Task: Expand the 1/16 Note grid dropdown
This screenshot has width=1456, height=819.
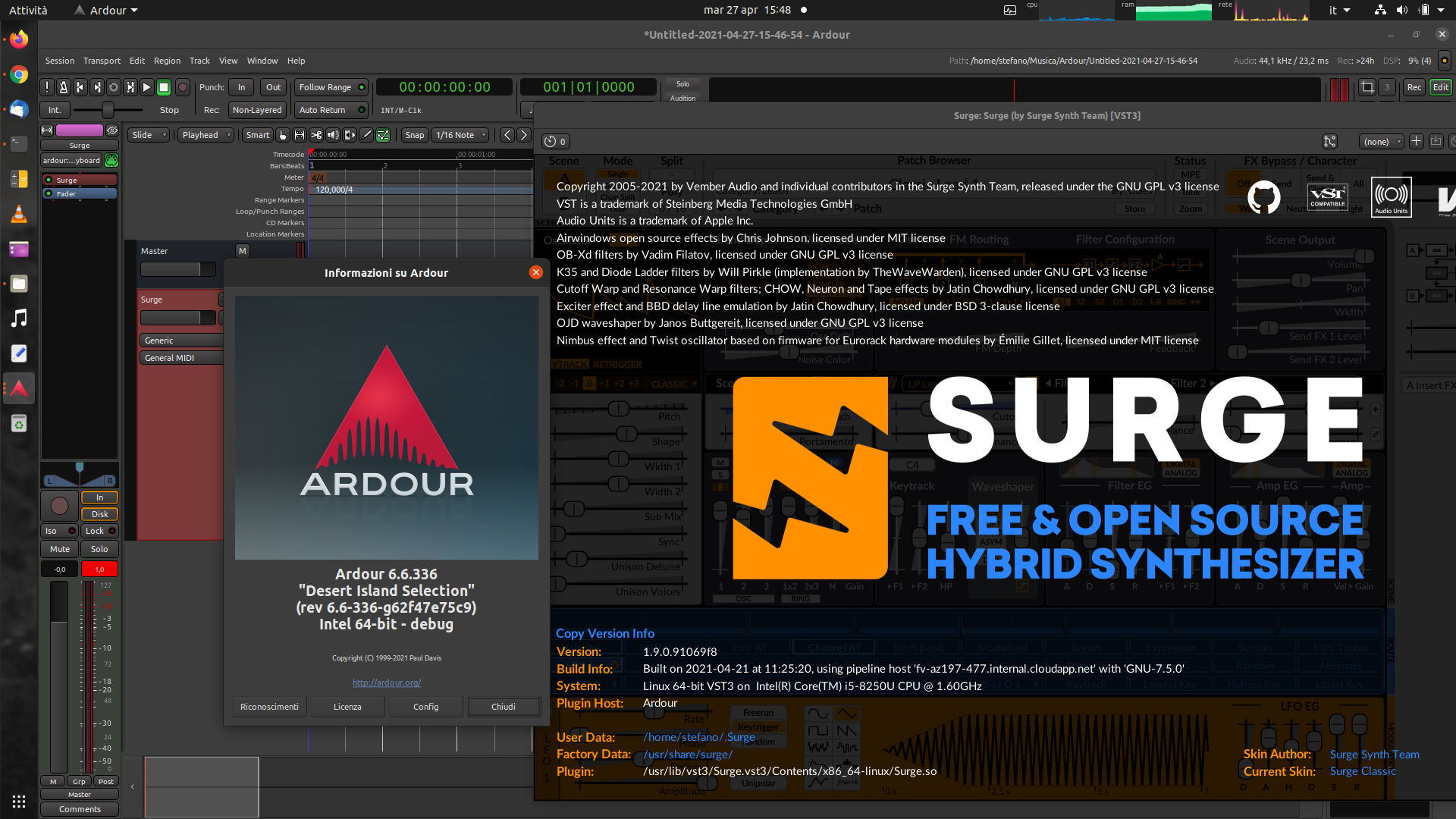Action: coord(461,135)
